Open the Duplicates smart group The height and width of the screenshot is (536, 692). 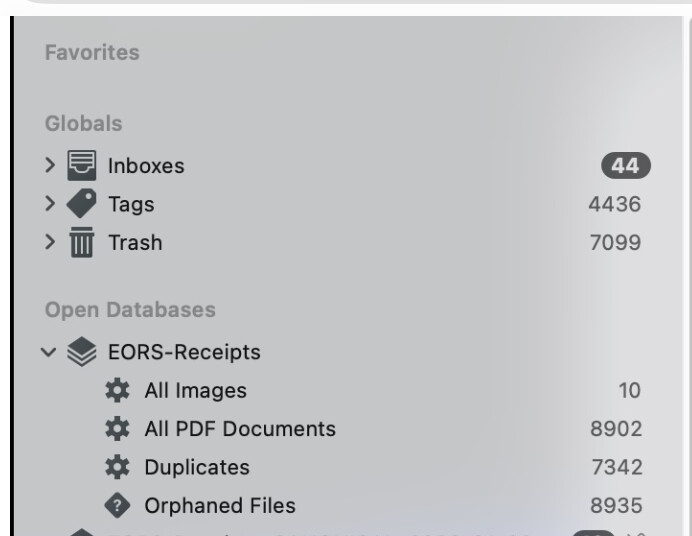[x=197, y=467]
